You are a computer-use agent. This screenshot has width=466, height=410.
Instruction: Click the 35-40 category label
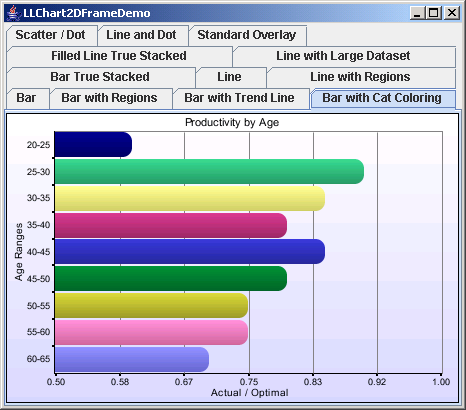click(38, 225)
